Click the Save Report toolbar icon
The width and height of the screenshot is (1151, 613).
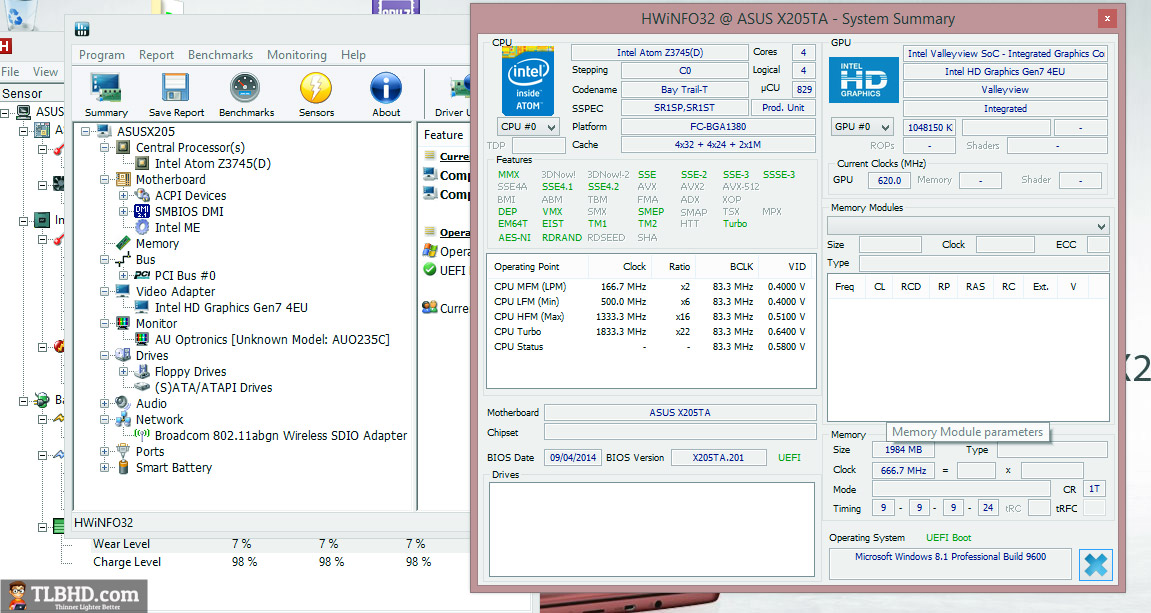pyautogui.click(x=175, y=88)
